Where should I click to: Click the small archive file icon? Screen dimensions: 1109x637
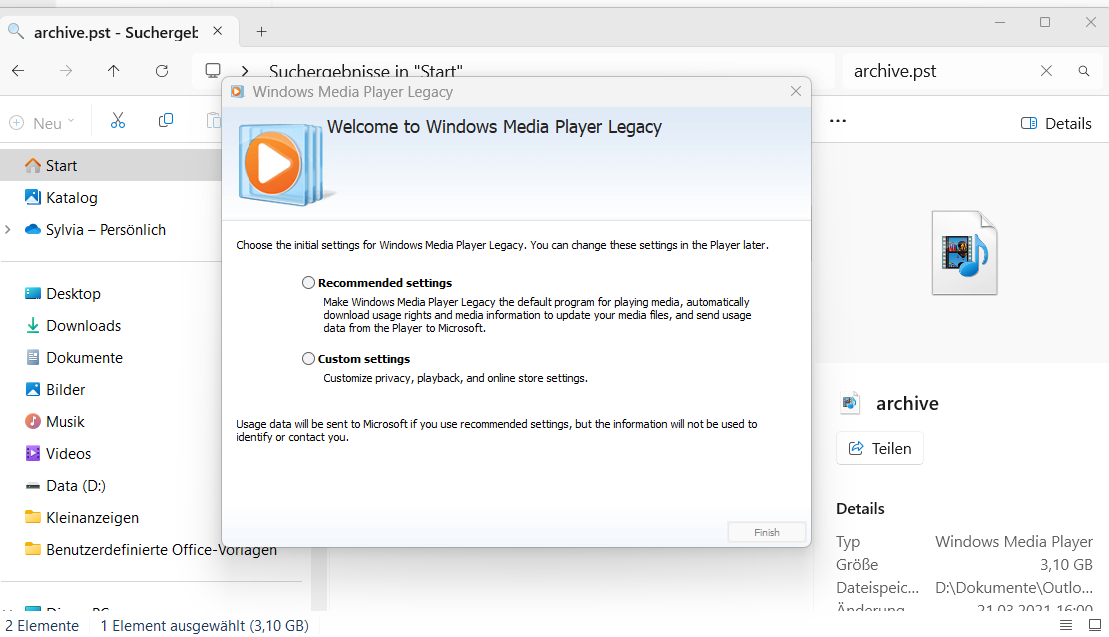coord(850,403)
